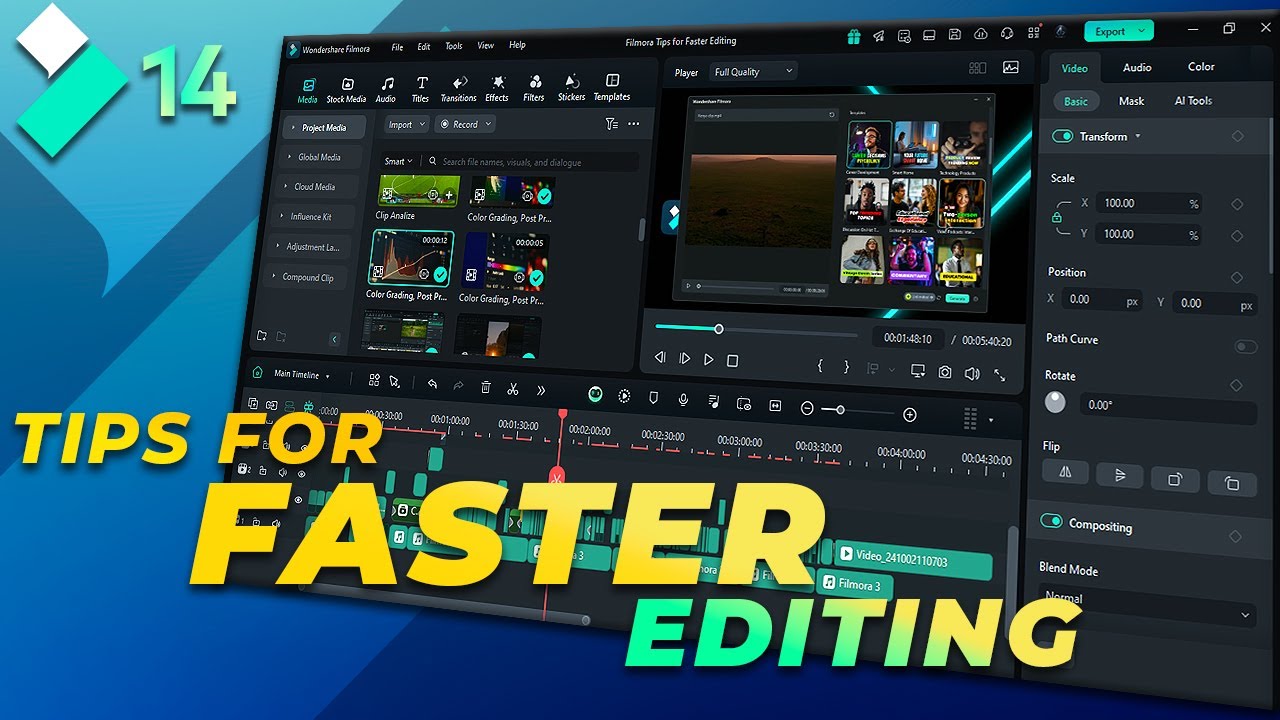Screen dimensions: 1280x720
Task: Open the View menu
Action: point(485,45)
